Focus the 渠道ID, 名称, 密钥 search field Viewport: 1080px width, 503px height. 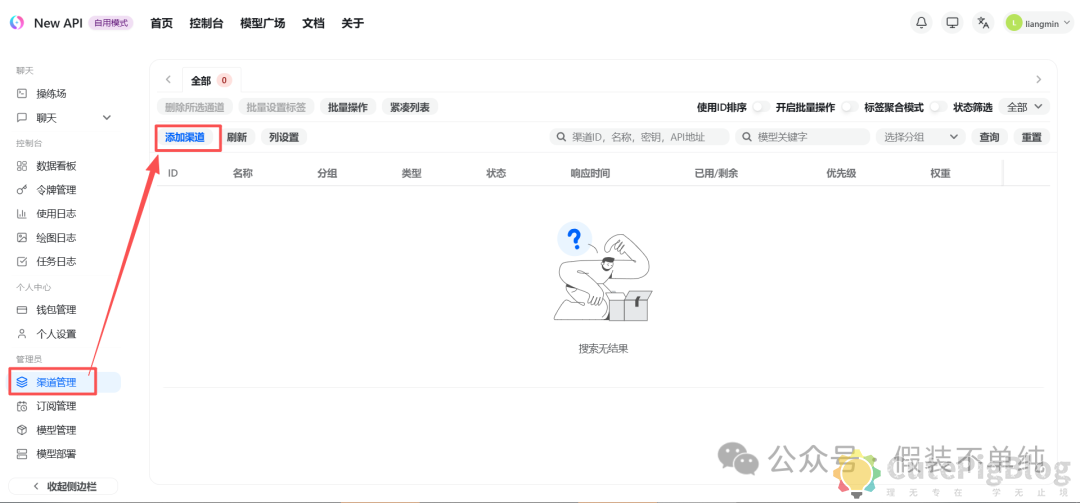(640, 137)
